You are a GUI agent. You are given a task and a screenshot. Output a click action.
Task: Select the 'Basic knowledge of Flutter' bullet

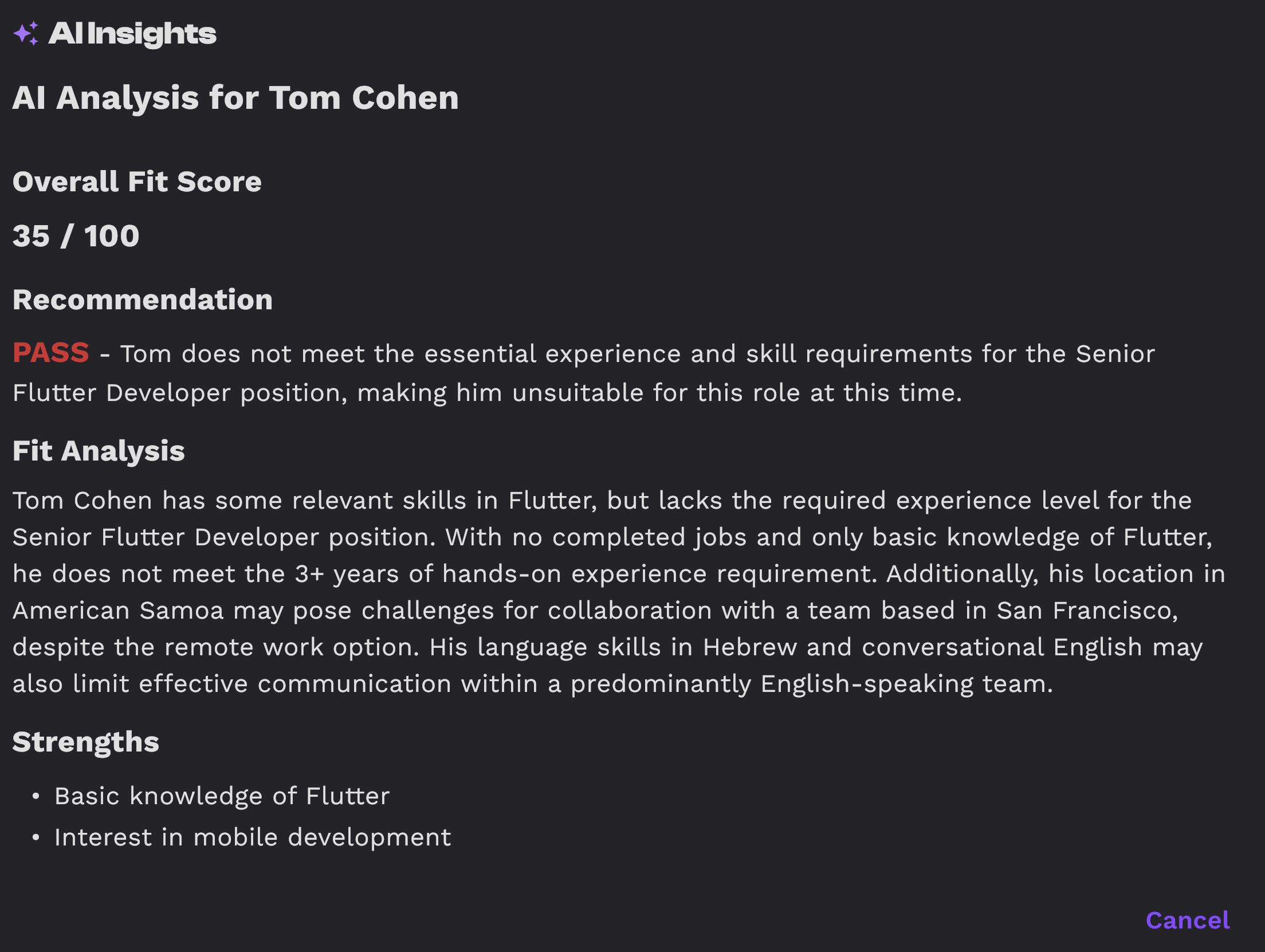[222, 796]
